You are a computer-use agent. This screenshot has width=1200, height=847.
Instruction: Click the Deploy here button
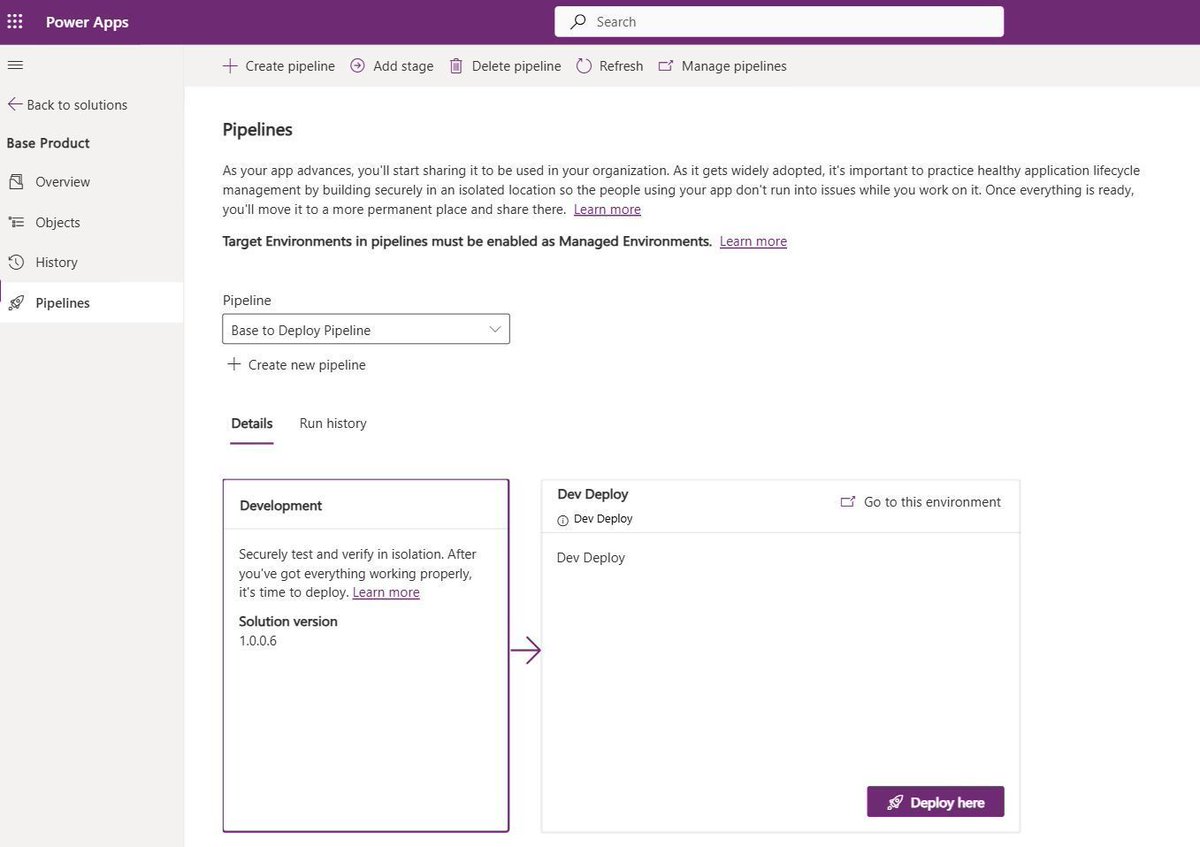coord(935,802)
